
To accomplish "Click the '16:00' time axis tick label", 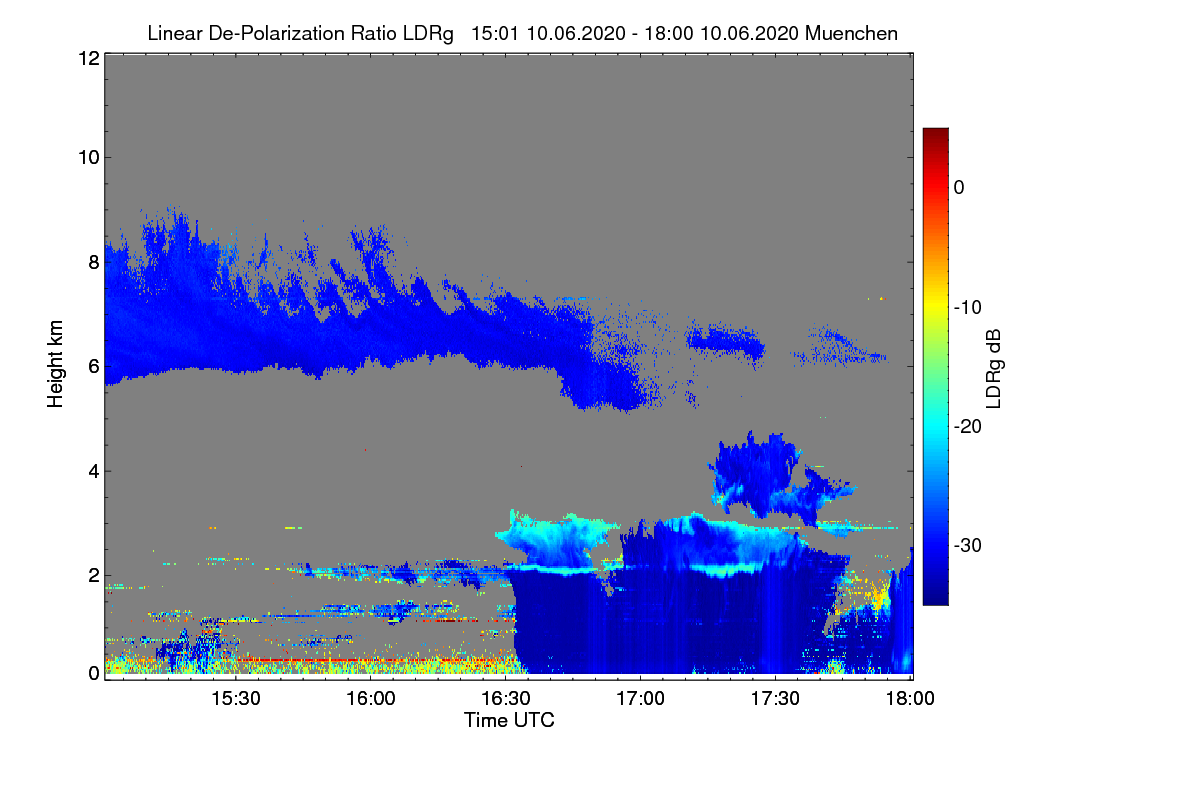I will pyautogui.click(x=370, y=699).
